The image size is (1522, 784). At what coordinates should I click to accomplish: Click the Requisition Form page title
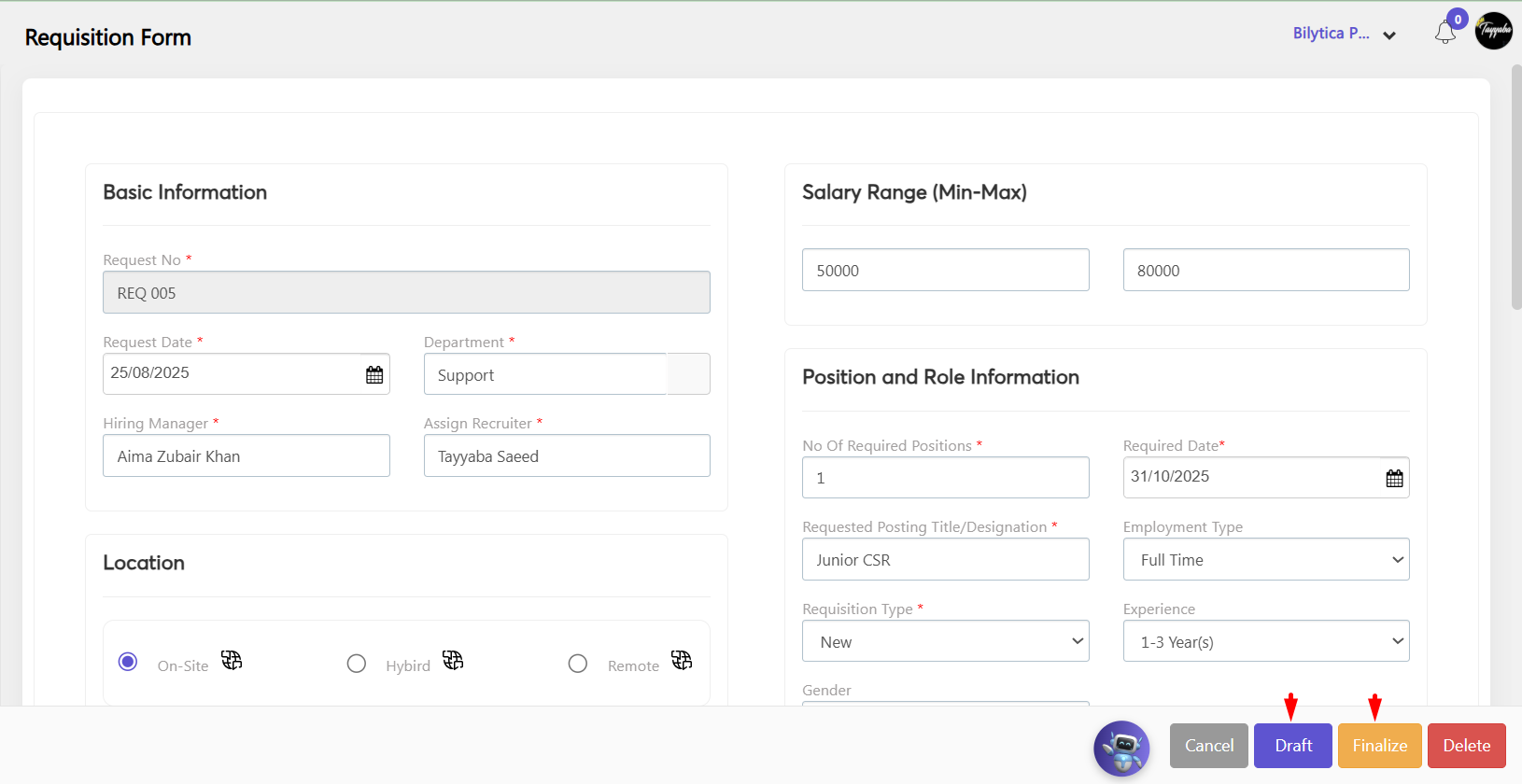[x=108, y=37]
